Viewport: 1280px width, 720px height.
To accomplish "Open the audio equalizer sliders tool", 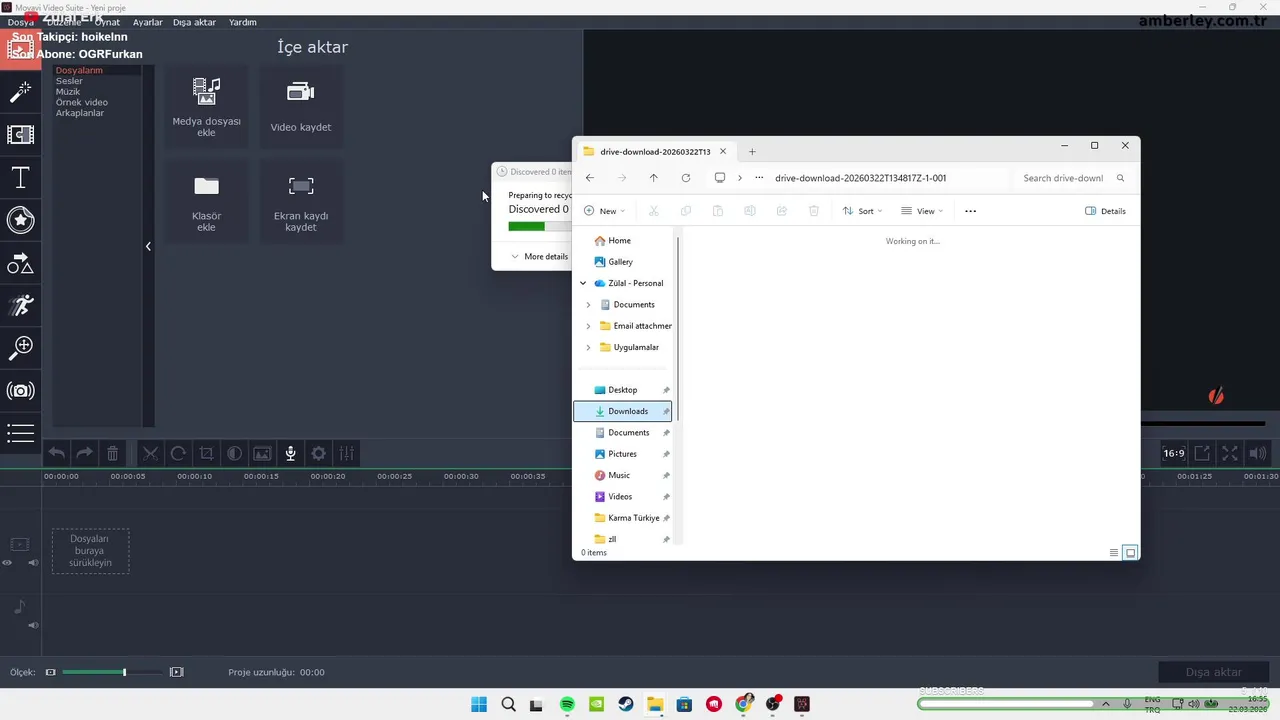I will point(346,454).
